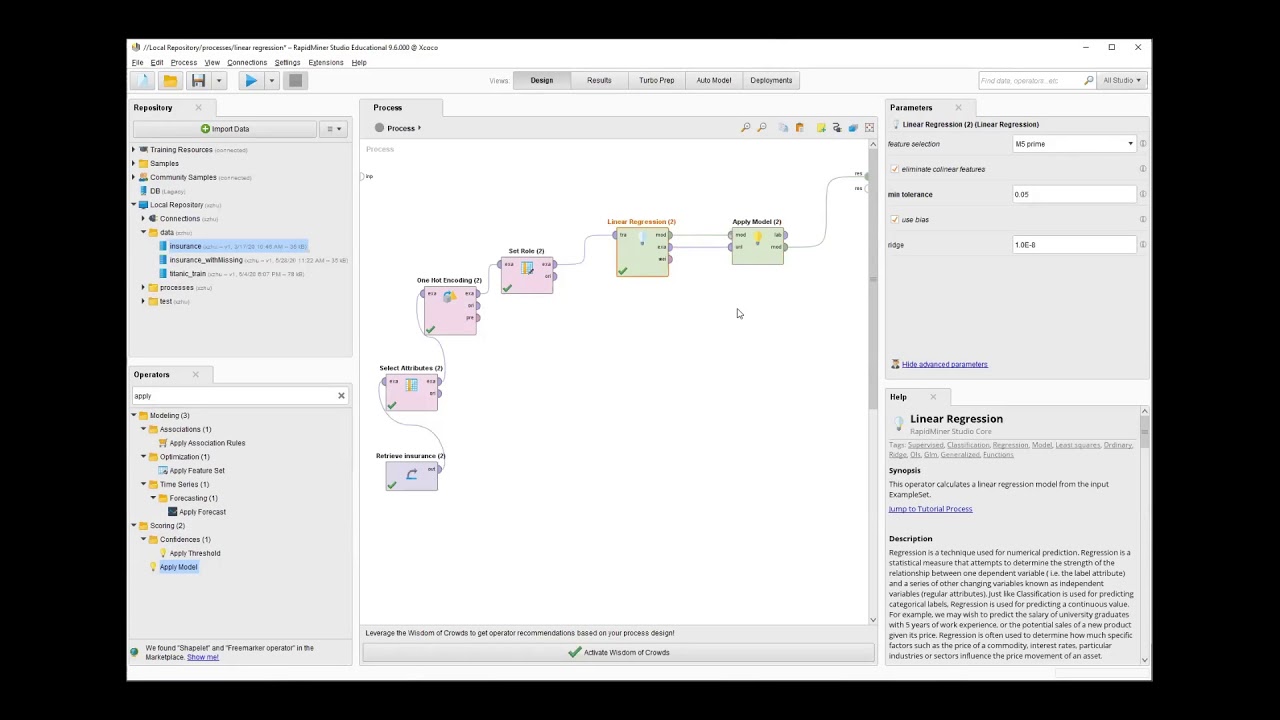Screen dimensions: 1280x720
Task: Click the zoom out magnifier in Process toolbar
Action: (x=762, y=128)
